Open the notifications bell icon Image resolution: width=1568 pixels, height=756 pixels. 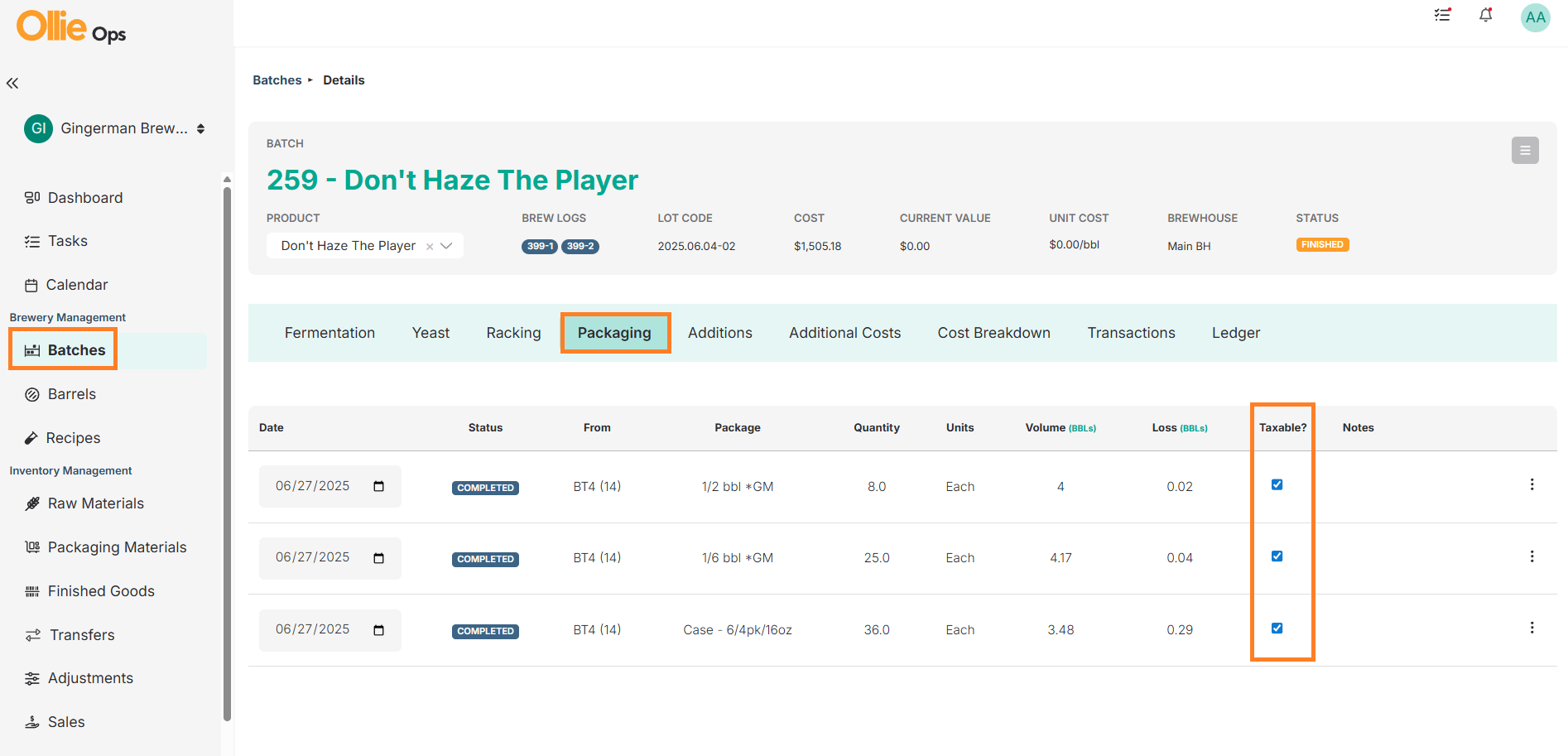point(1486,15)
